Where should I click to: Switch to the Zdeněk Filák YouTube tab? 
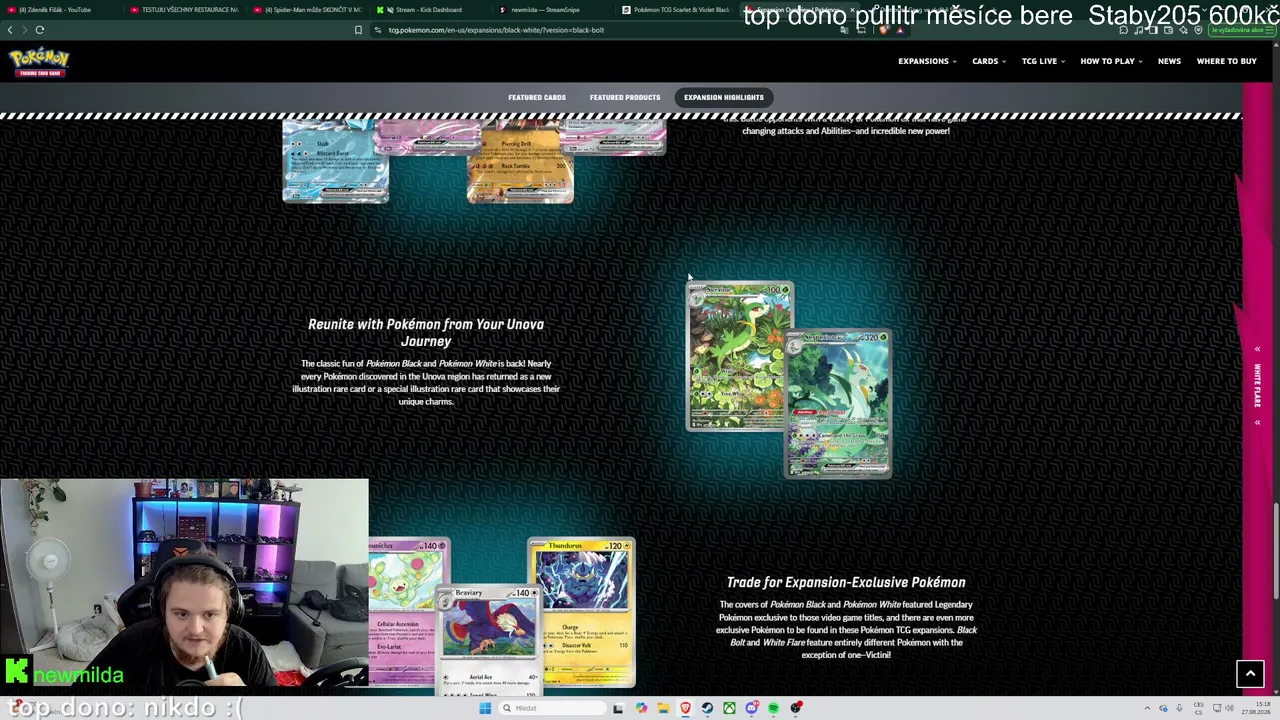pos(62,10)
